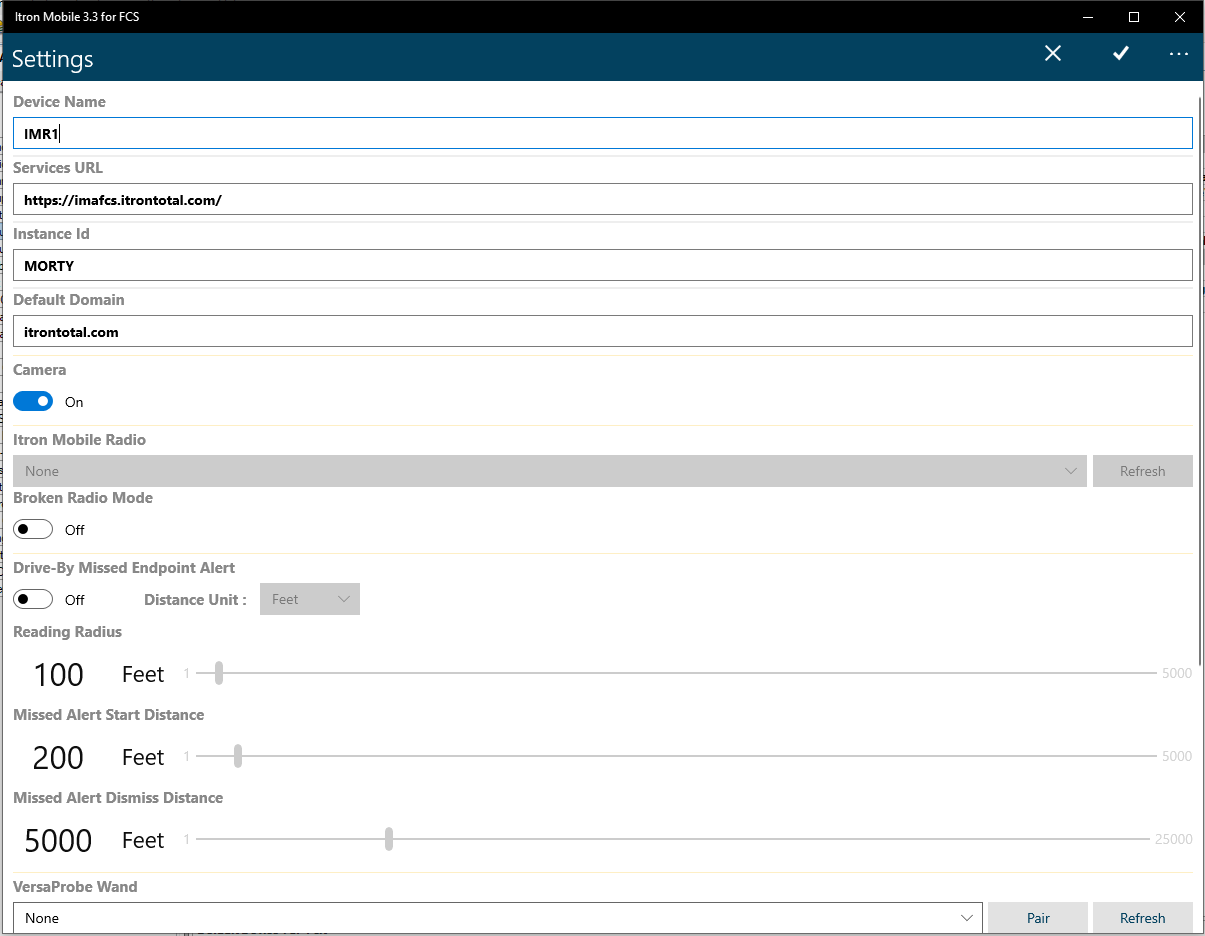Click into the Device Name field
The width and height of the screenshot is (1205, 936).
pyautogui.click(x=602, y=134)
